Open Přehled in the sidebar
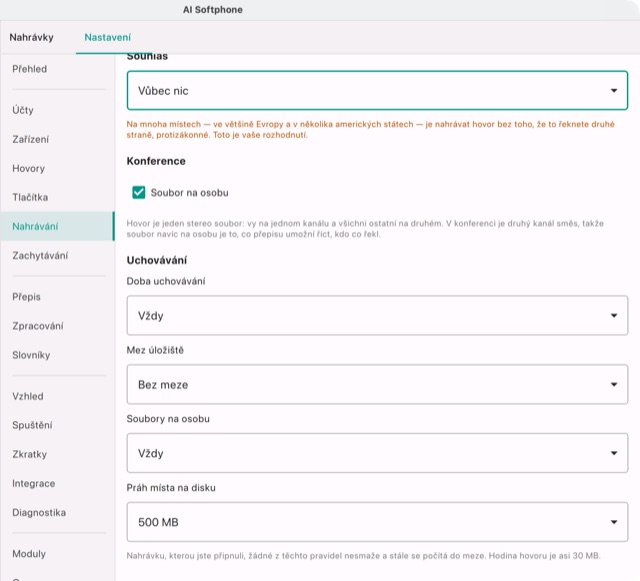The width and height of the screenshot is (640, 581). (x=29, y=69)
